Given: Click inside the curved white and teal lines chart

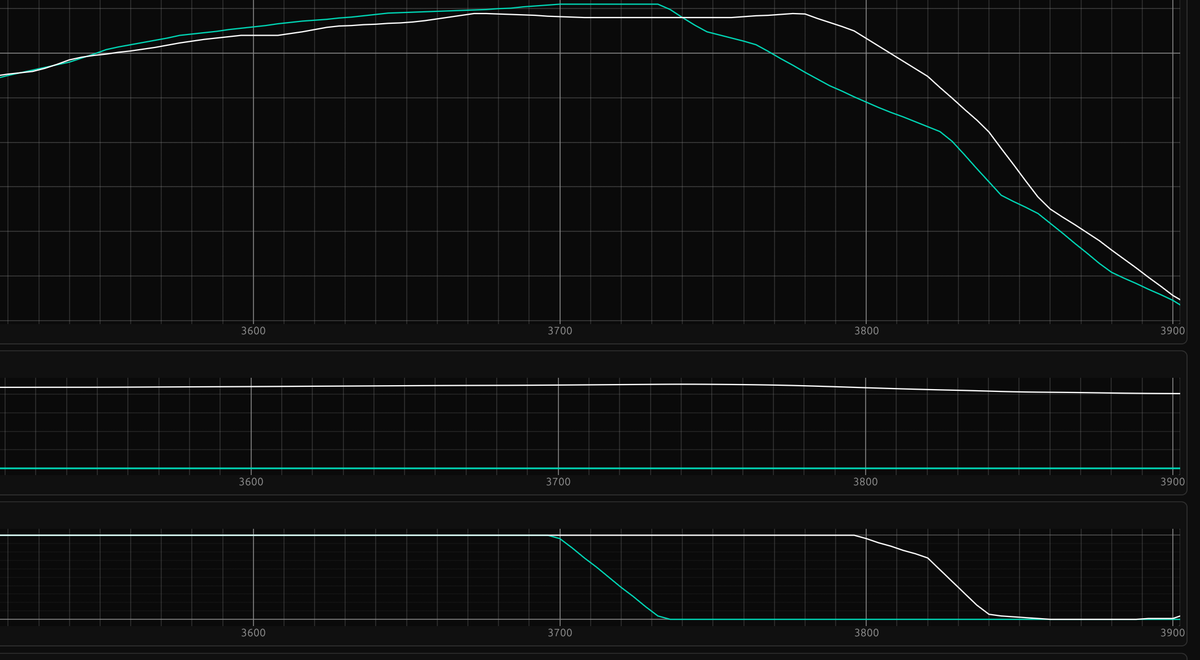Looking at the screenshot, I should pyautogui.click(x=590, y=160).
